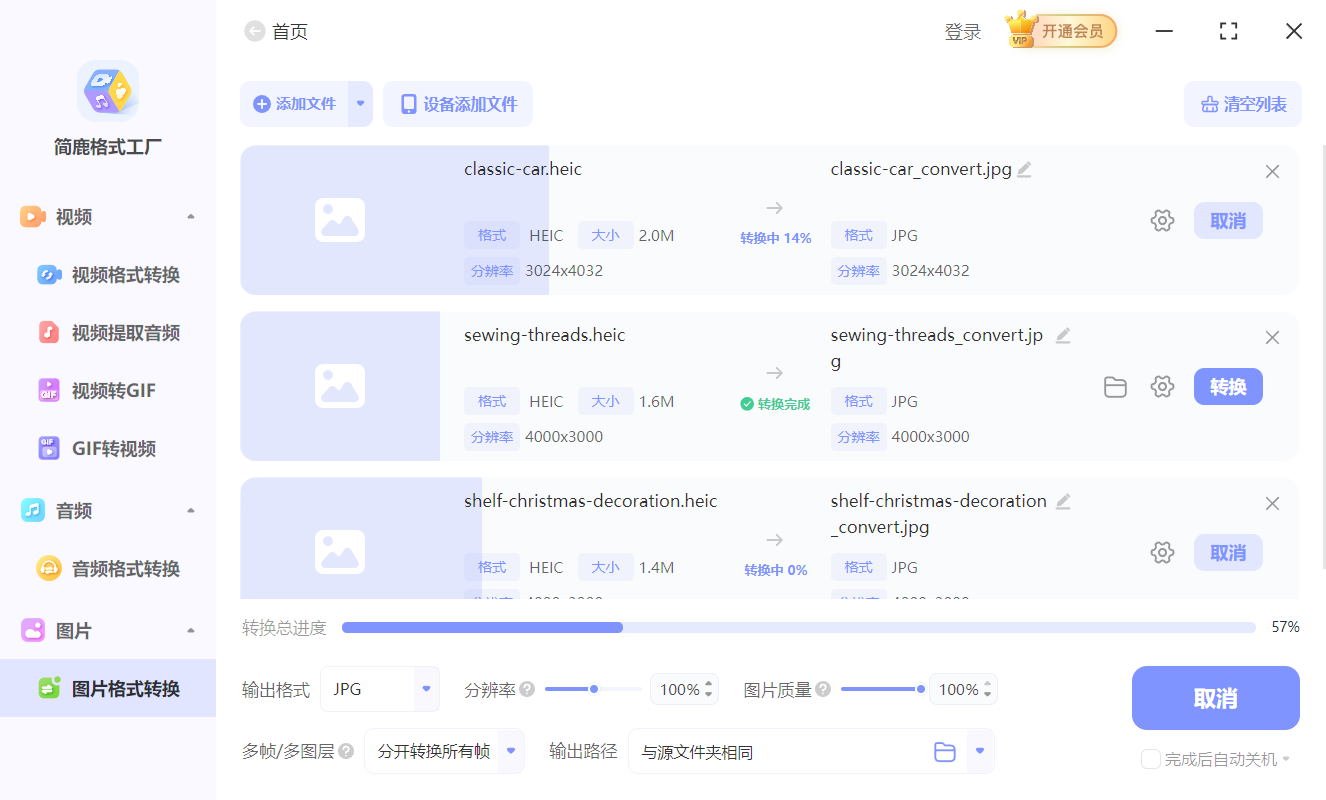The height and width of the screenshot is (800, 1326).
Task: Open settings gear for sewing-threads.heic
Action: click(x=1162, y=387)
